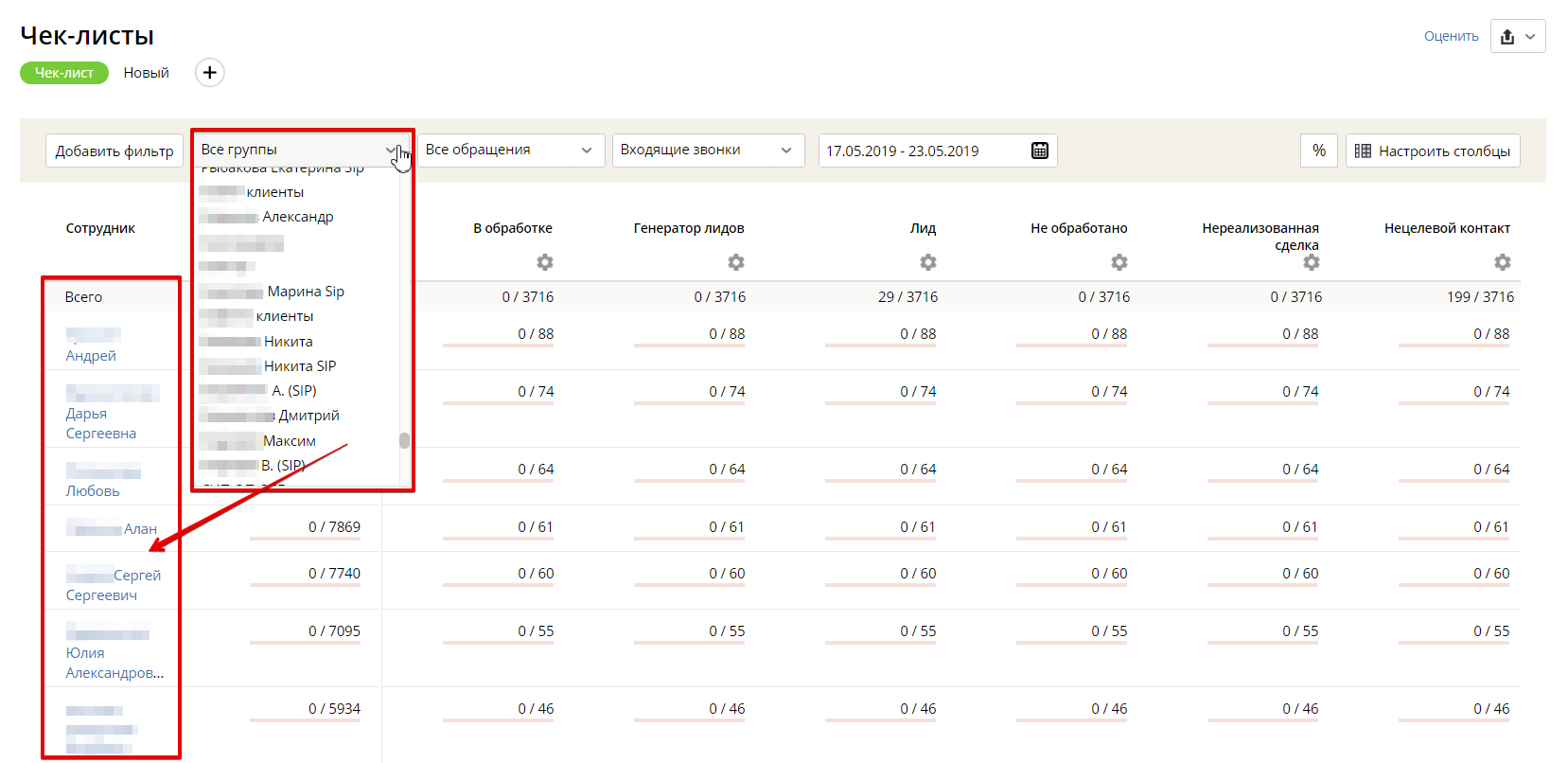Open gear settings for В обработке column
The width and height of the screenshot is (1568, 763).
[544, 262]
